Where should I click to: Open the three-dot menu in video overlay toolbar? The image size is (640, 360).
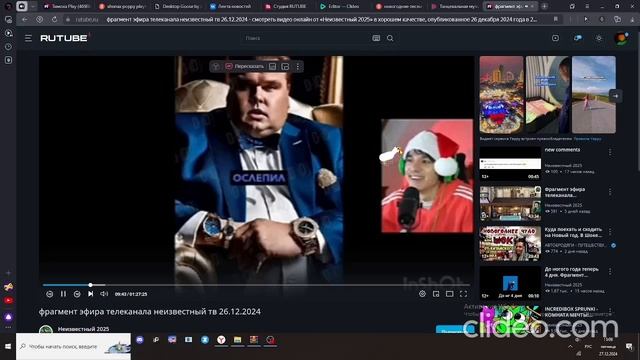click(298, 67)
